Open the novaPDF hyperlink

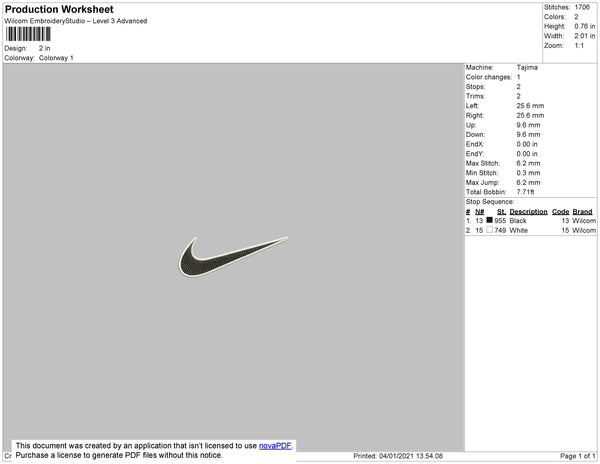275,446
